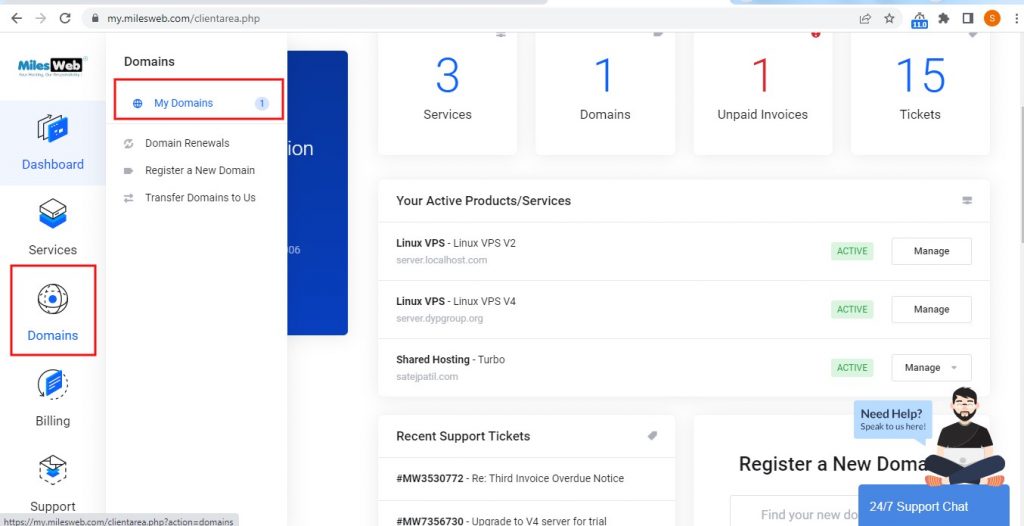Image resolution: width=1024 pixels, height=526 pixels.
Task: Open the orange profile avatar
Action: click(992, 18)
